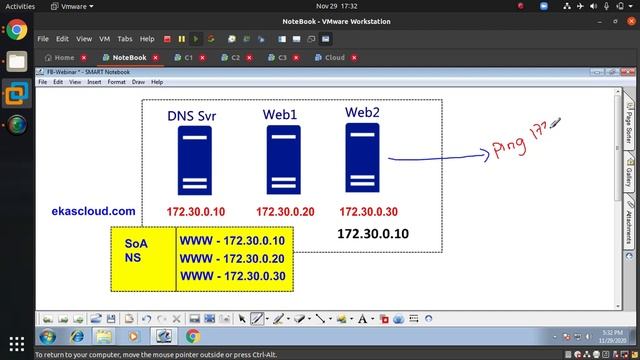This screenshot has height=360, width=640.
Task: Click the red fill color tool icon
Action: click(384, 319)
